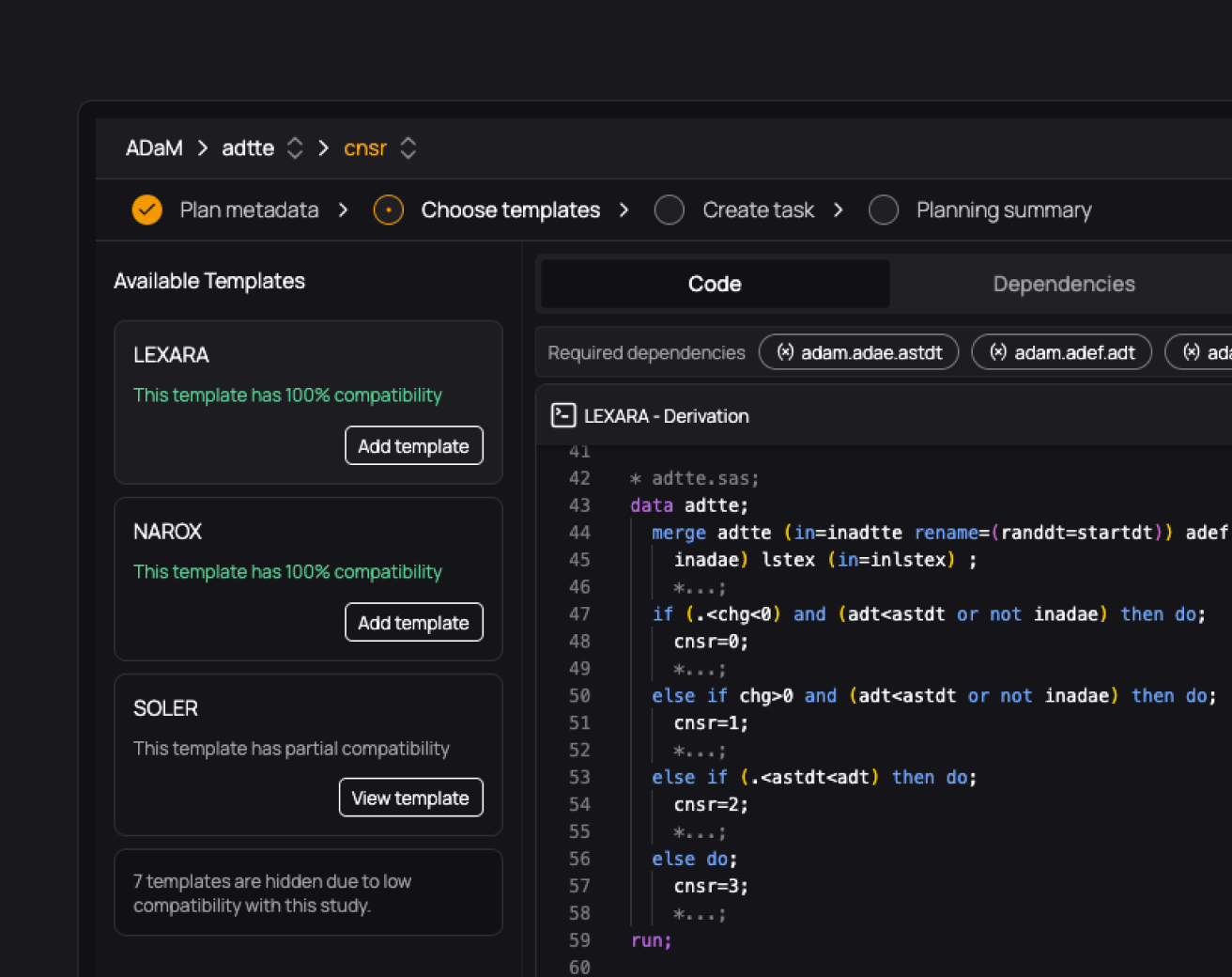The width and height of the screenshot is (1232, 977).
Task: Click the 'cnsr=1;' code line
Action: 711,723
